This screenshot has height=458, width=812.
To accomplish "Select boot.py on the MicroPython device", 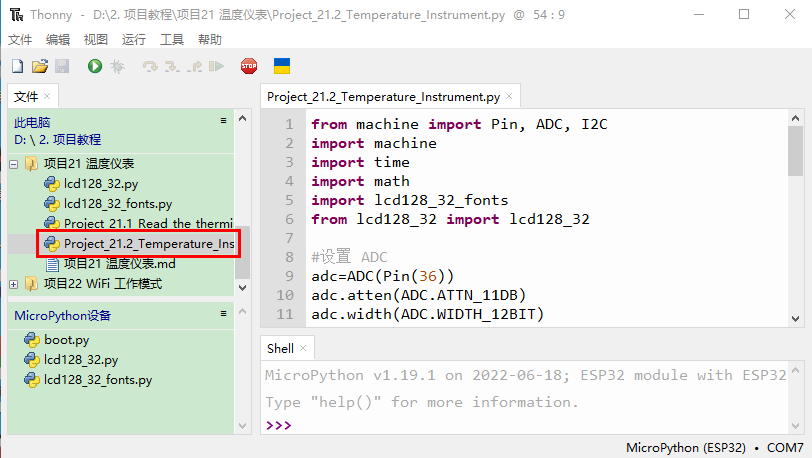I will point(66,340).
